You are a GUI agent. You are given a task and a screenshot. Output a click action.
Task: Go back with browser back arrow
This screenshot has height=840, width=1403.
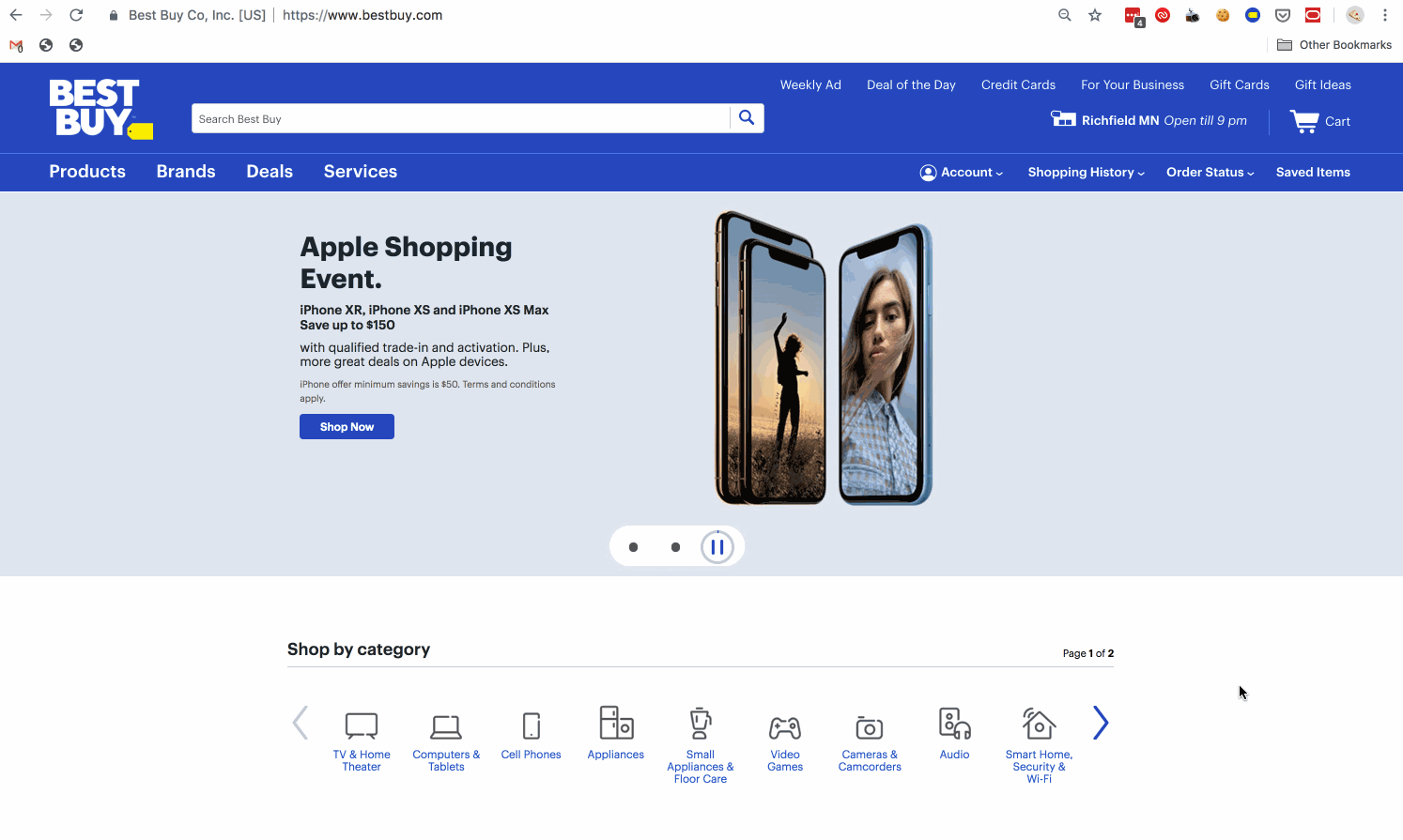pos(16,15)
